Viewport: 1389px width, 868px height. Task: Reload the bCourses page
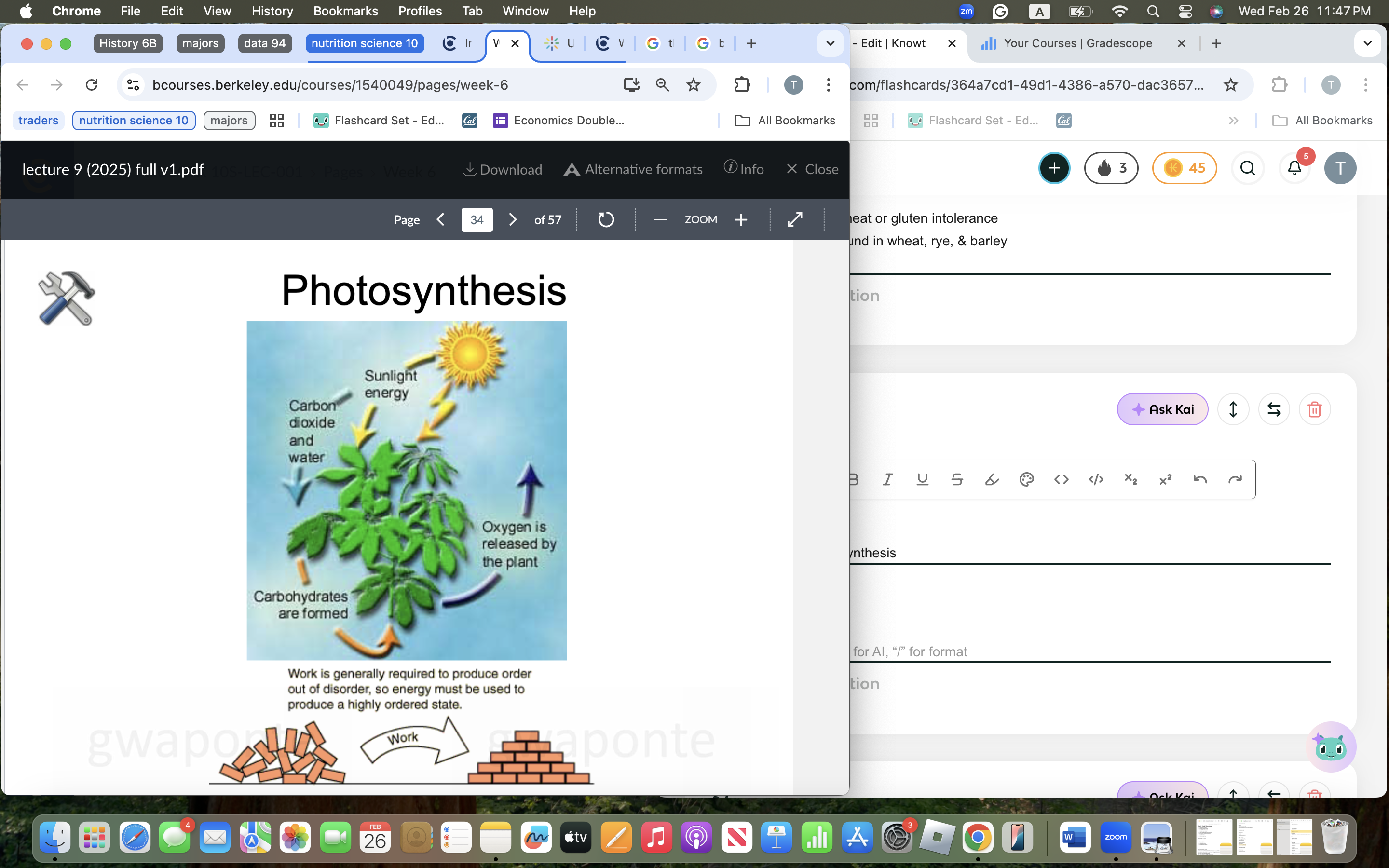(x=92, y=85)
